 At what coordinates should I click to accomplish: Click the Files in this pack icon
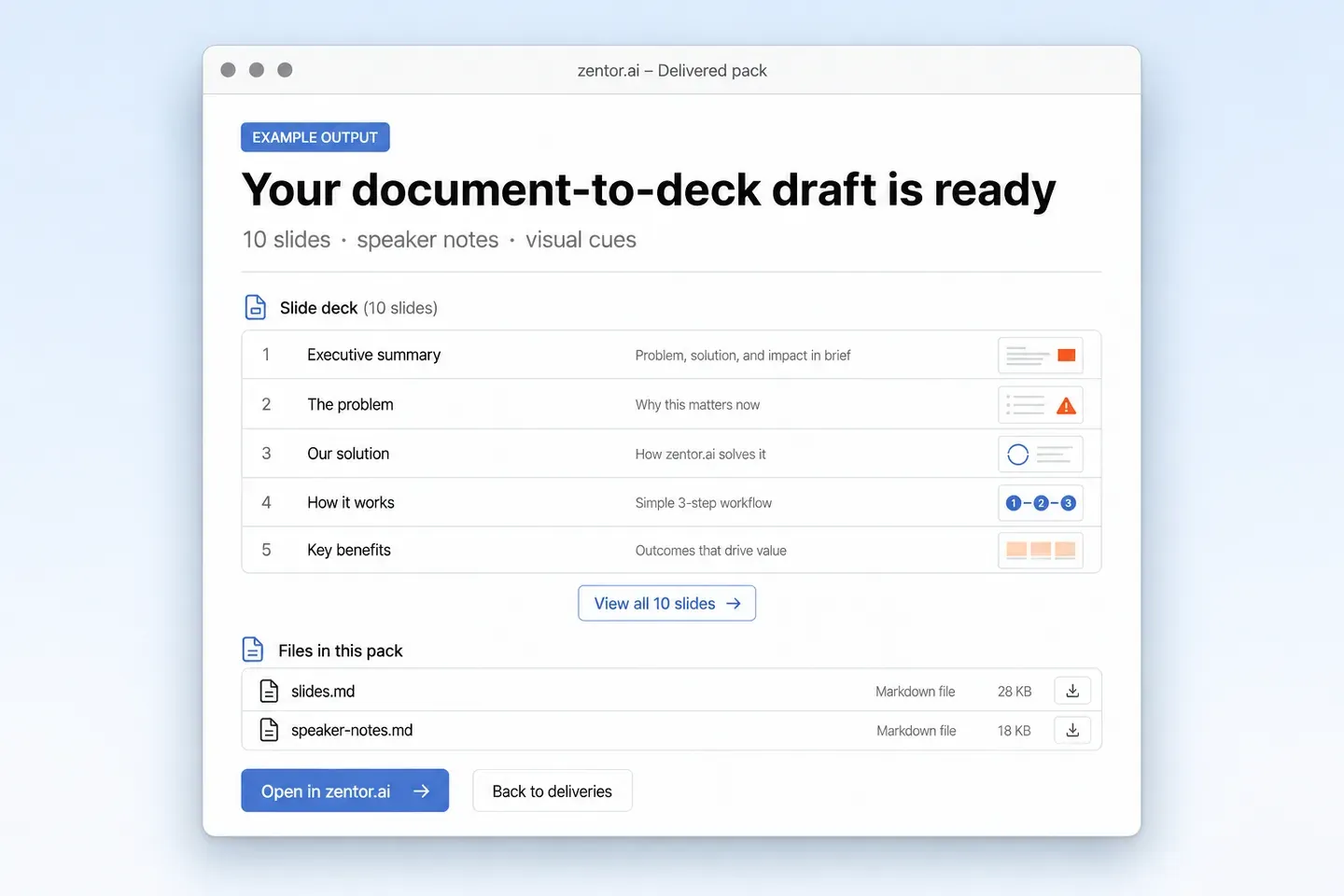[x=253, y=650]
